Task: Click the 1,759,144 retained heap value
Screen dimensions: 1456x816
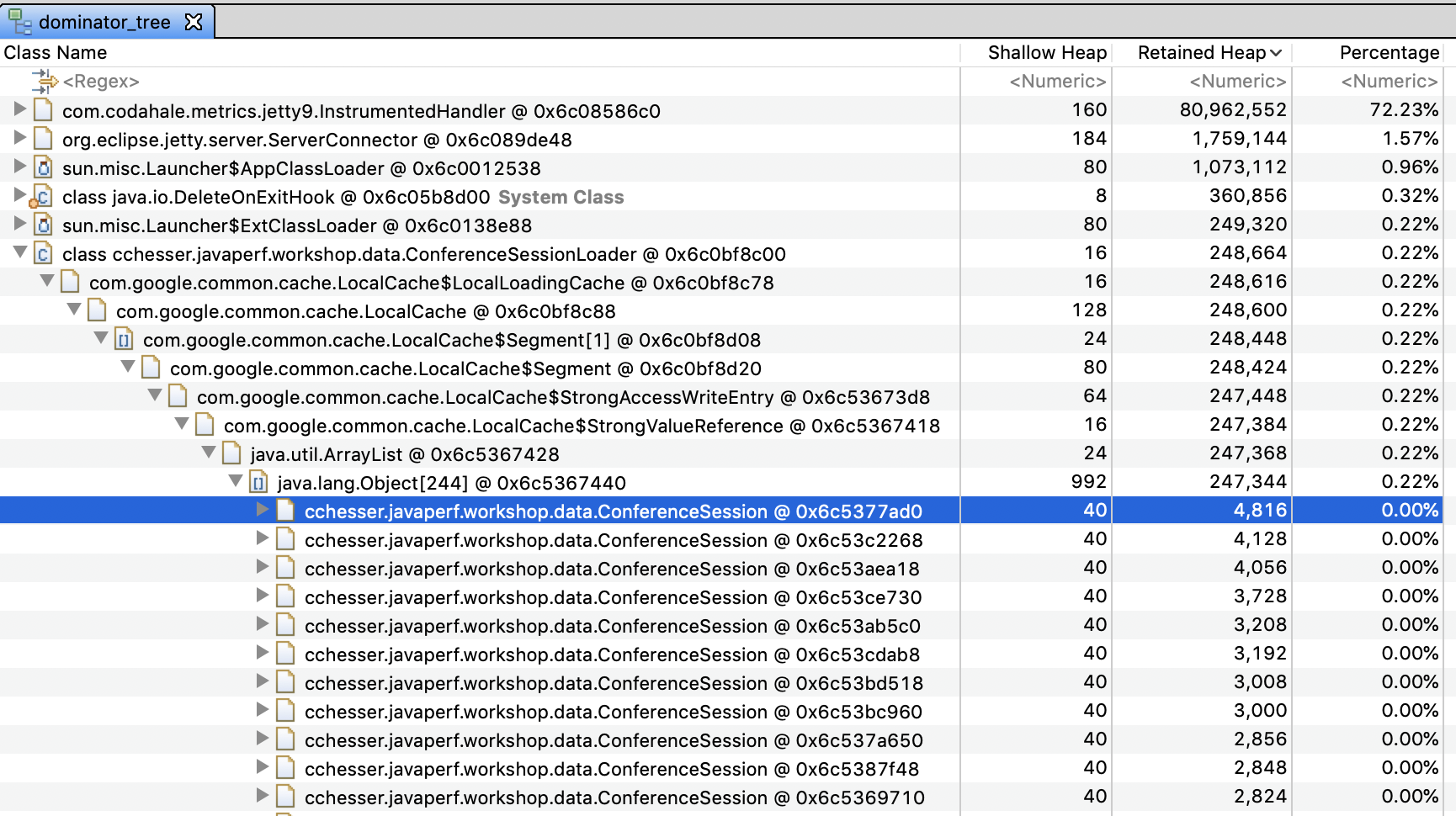Action: point(1240,139)
